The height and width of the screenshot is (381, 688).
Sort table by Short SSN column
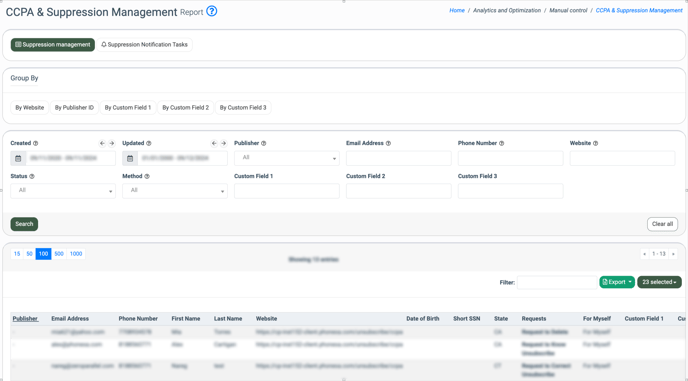466,319
